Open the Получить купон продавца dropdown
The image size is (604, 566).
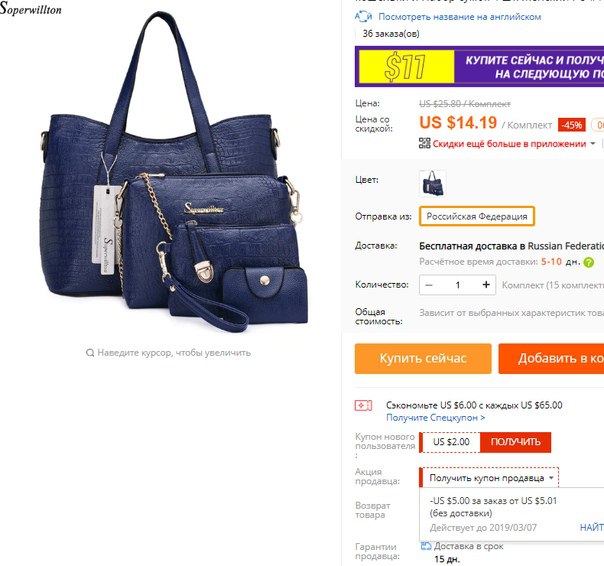(x=488, y=478)
